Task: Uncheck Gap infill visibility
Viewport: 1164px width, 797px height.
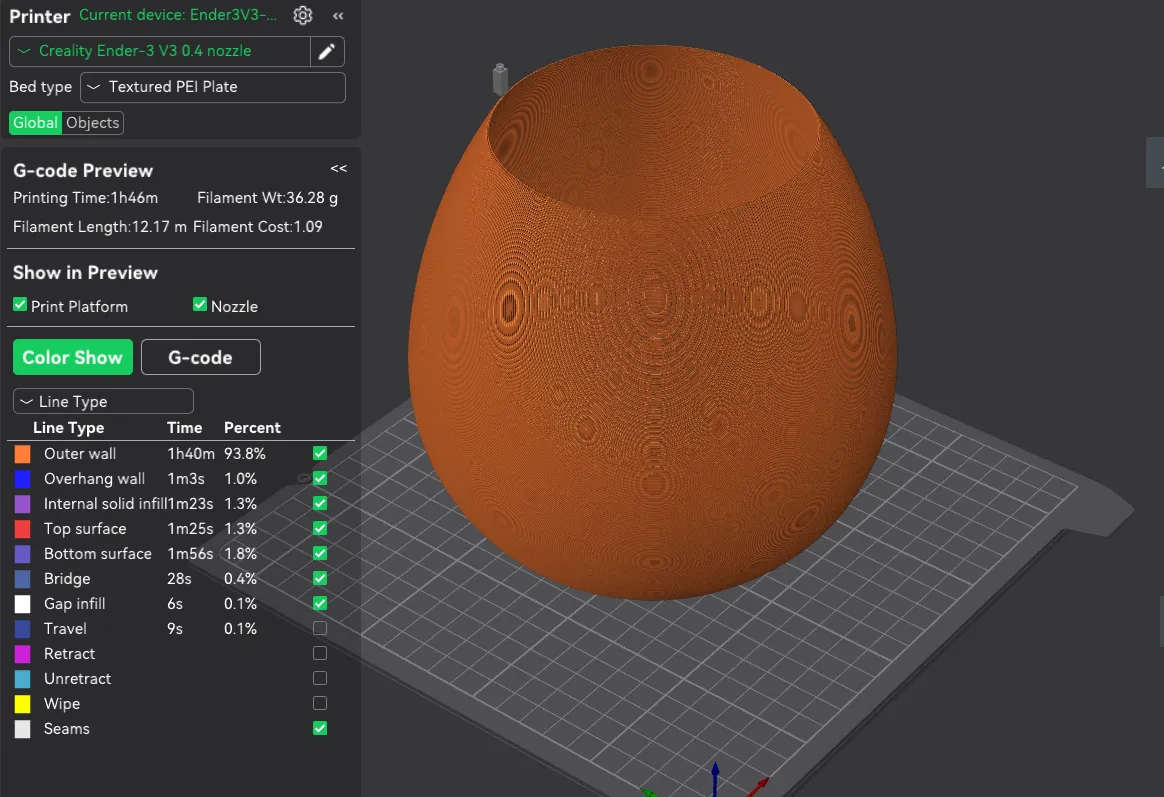Action: pos(320,603)
